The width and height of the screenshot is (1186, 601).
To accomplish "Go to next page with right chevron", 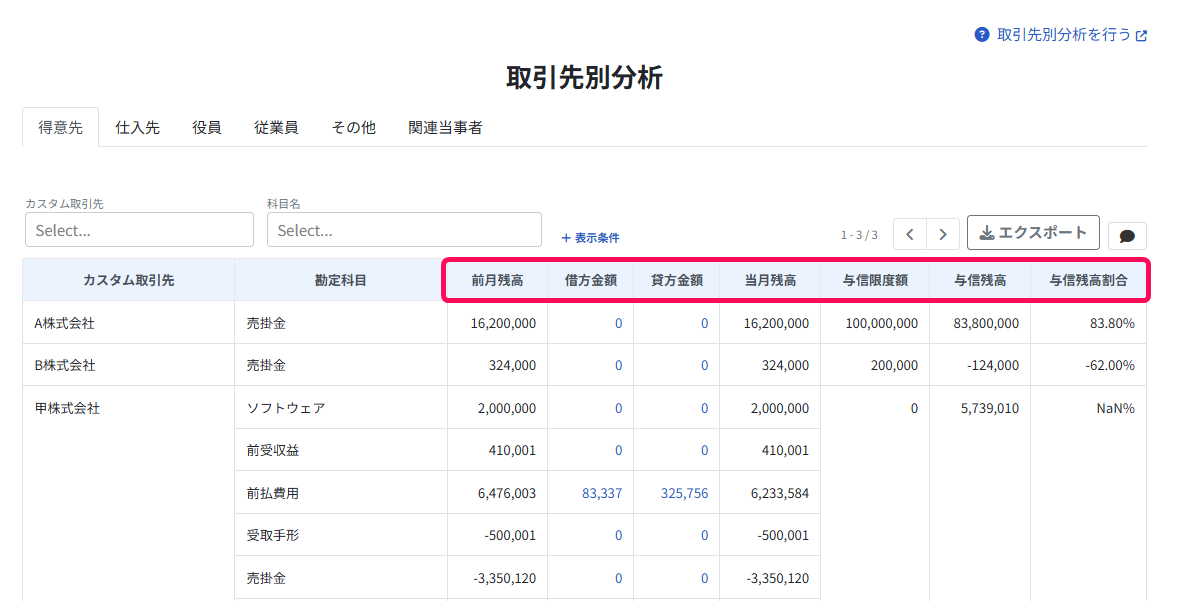I will [943, 234].
